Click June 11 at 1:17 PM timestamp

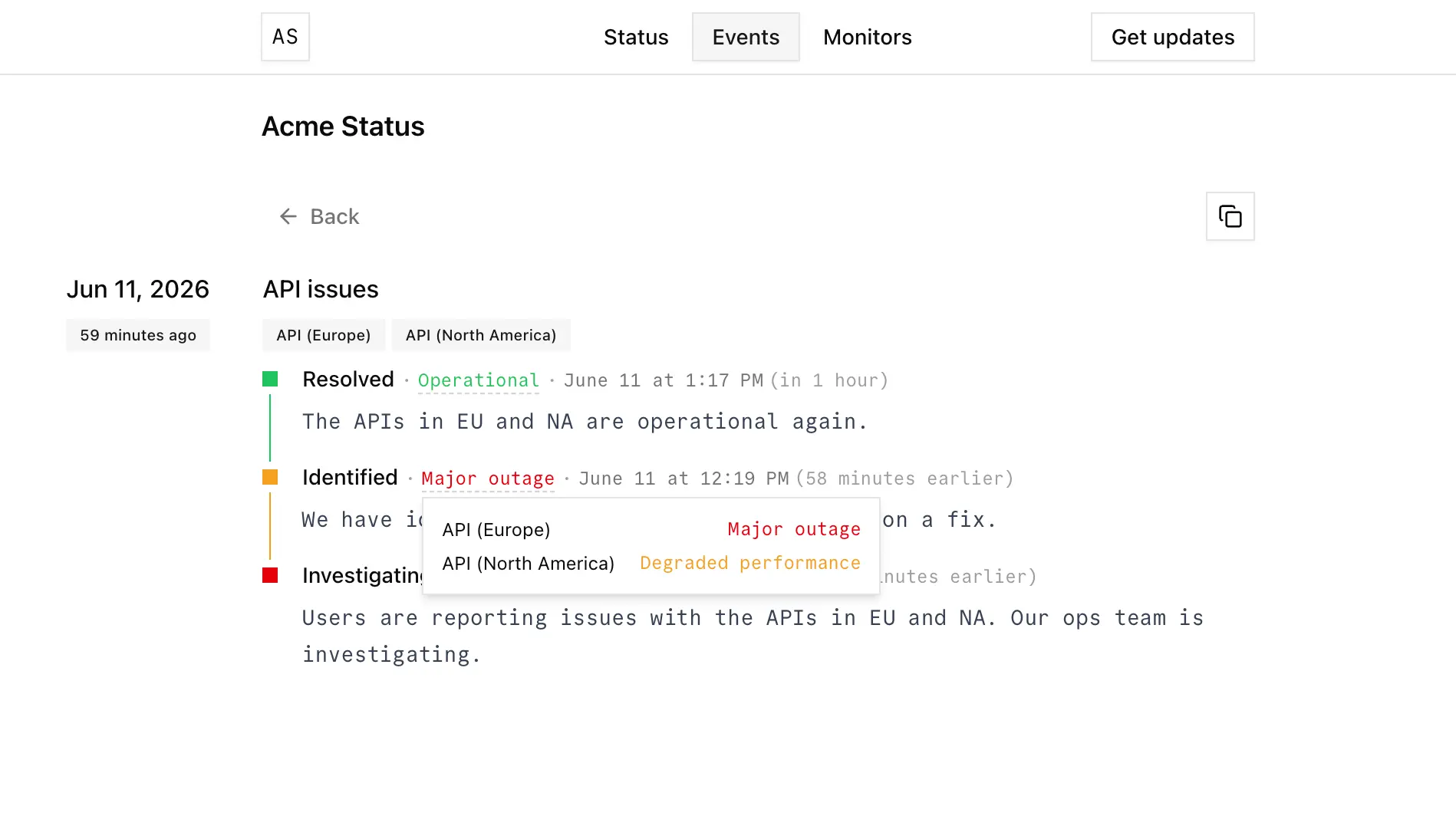coord(664,380)
